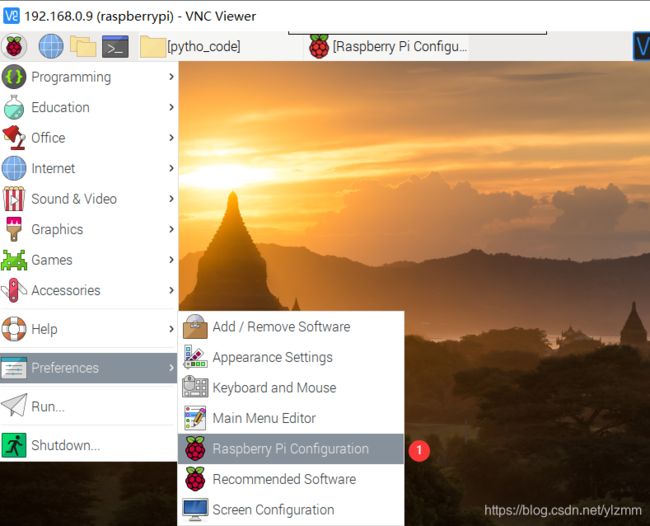Click the Internet globe icon in menu

point(14,168)
